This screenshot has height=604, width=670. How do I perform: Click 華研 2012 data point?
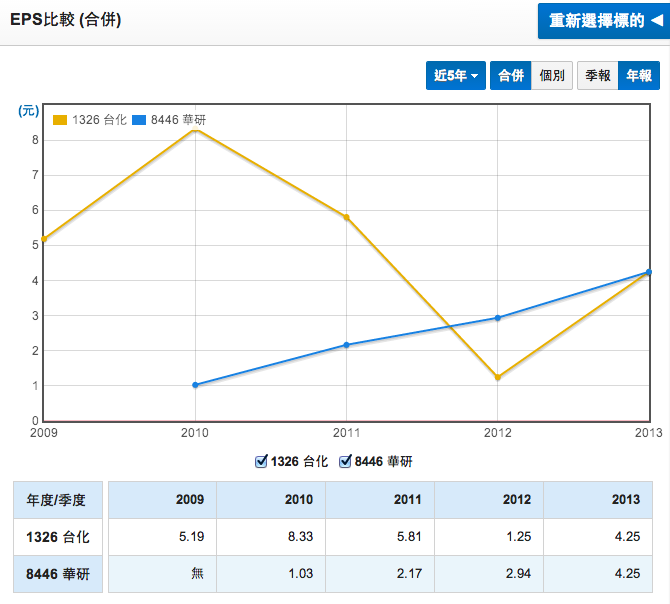497,318
